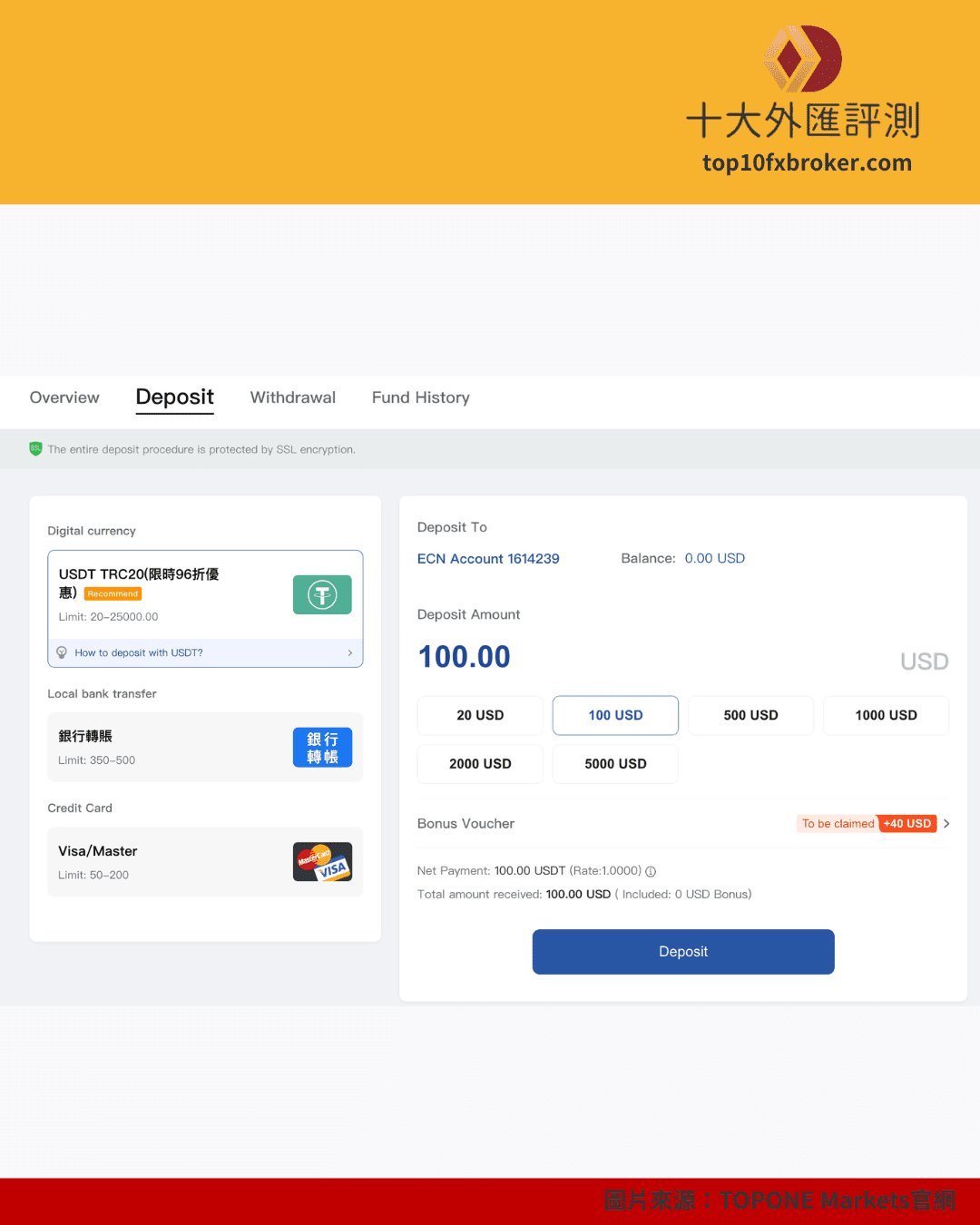Select the 500 USD preset amount
The width and height of the screenshot is (980, 1225).
click(750, 715)
